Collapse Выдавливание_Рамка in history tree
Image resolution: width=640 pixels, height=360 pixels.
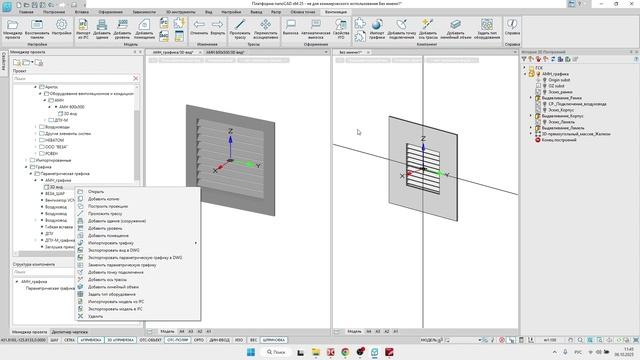coord(531,98)
